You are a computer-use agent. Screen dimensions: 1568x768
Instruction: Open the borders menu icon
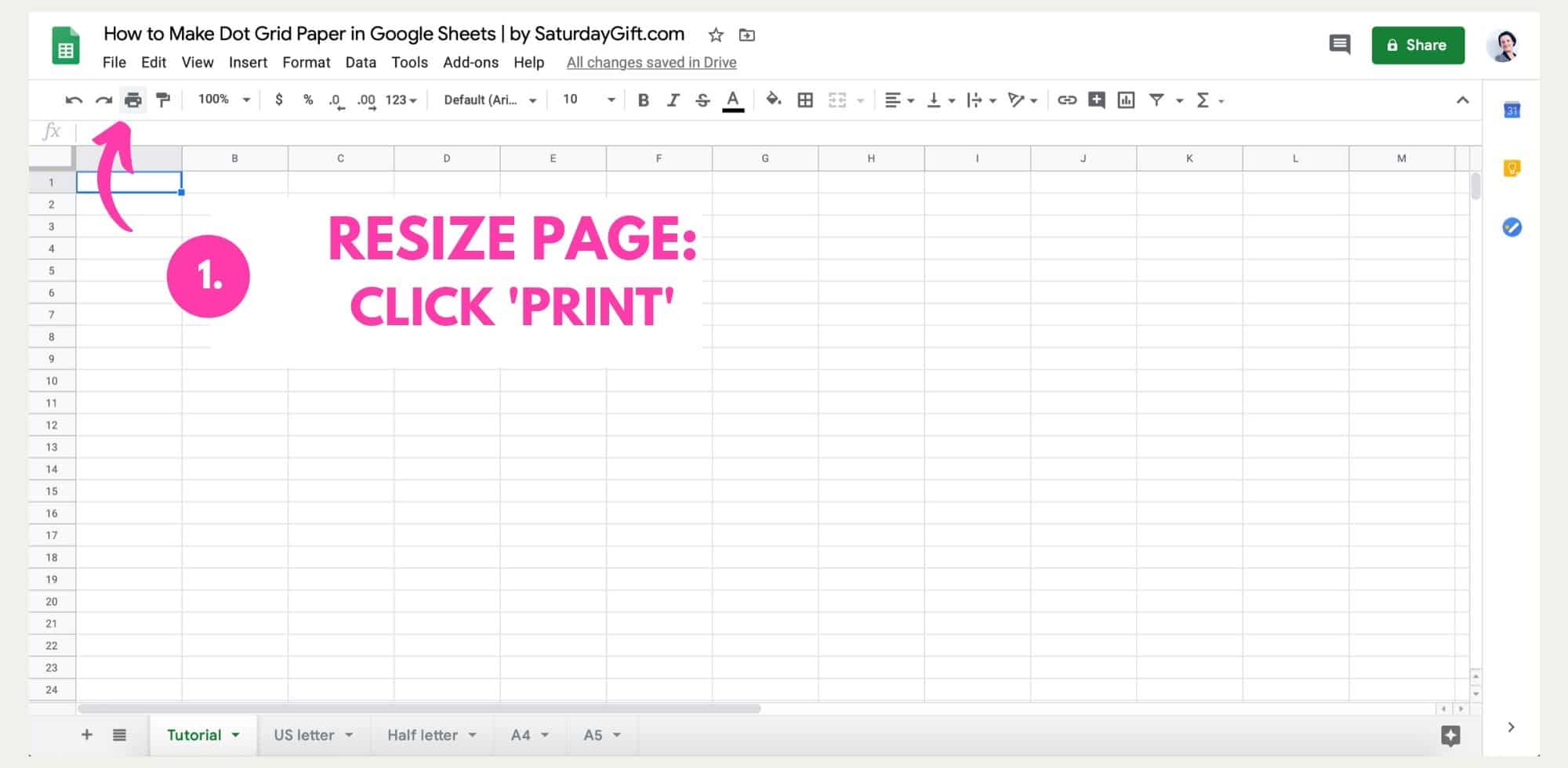(805, 100)
